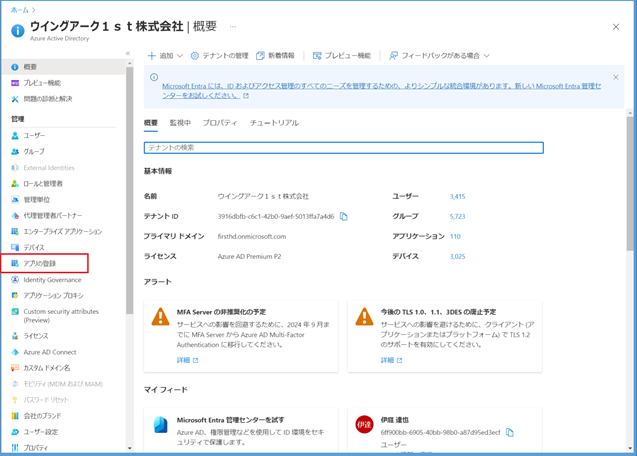Switch to the main プロパティ tab
The height and width of the screenshot is (456, 637).
tap(220, 123)
